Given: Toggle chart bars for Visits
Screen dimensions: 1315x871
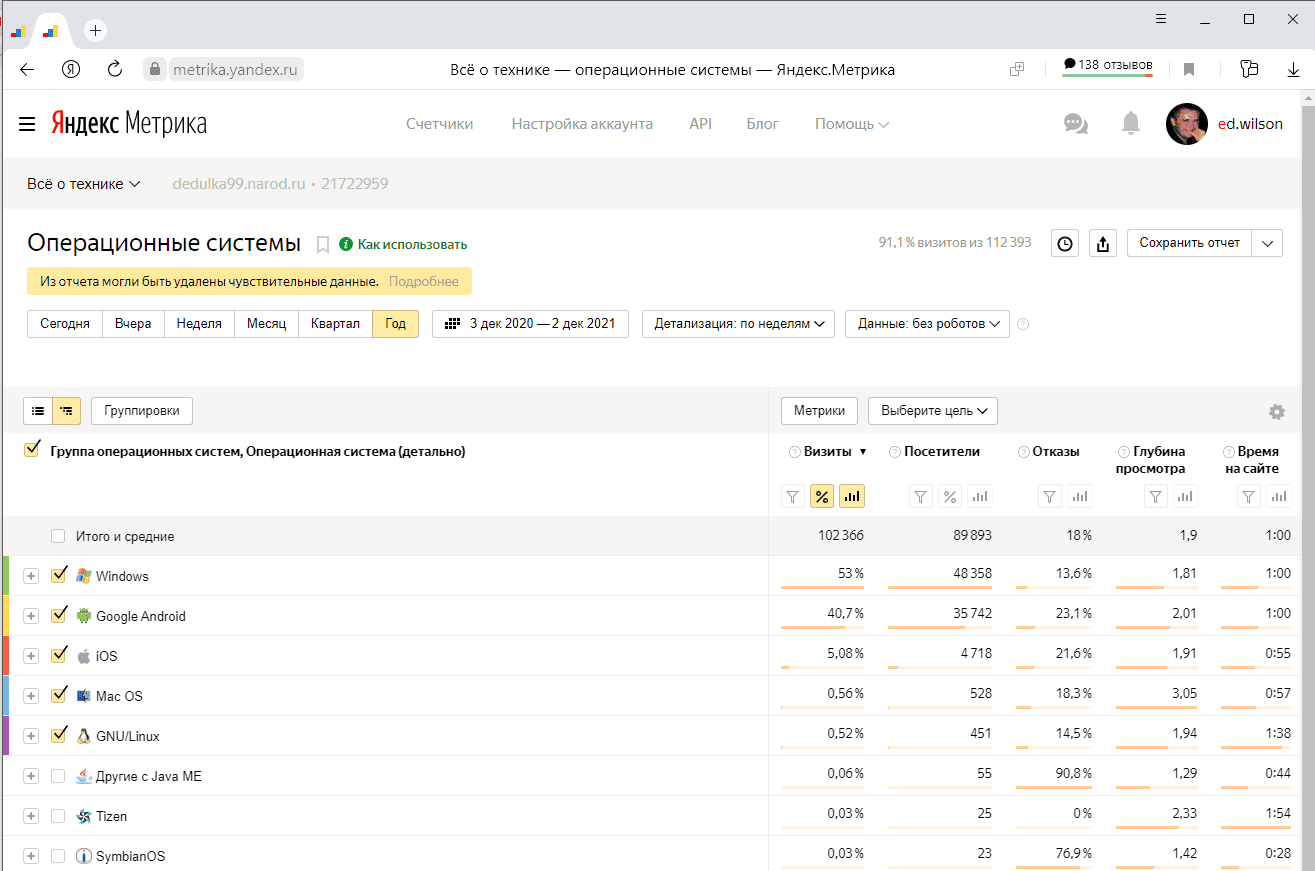Looking at the screenshot, I should pos(851,496).
